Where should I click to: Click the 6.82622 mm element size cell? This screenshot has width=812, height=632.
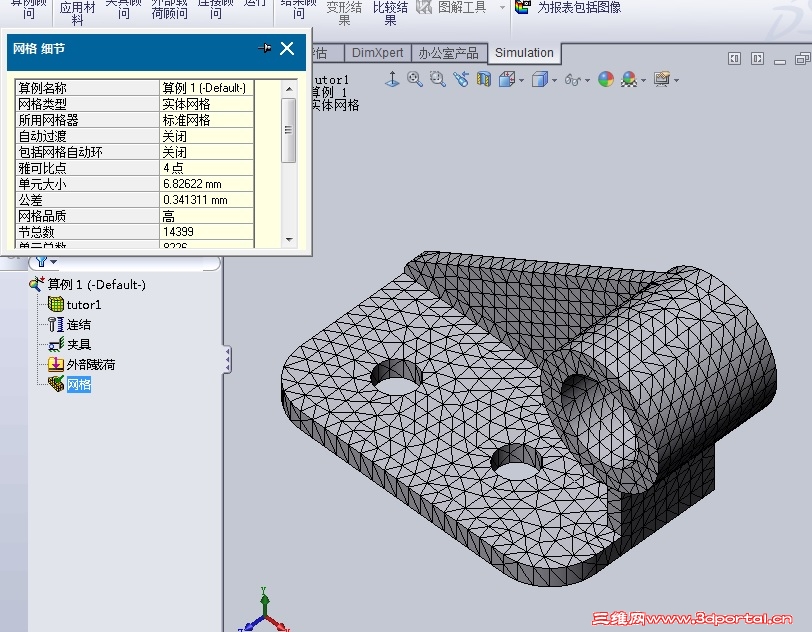tap(206, 184)
